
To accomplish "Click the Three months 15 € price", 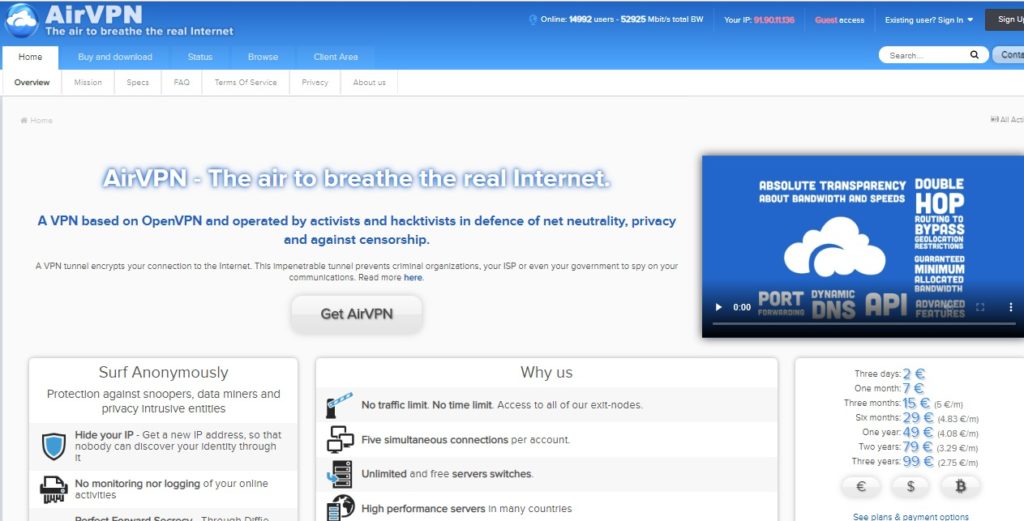I will coord(916,403).
